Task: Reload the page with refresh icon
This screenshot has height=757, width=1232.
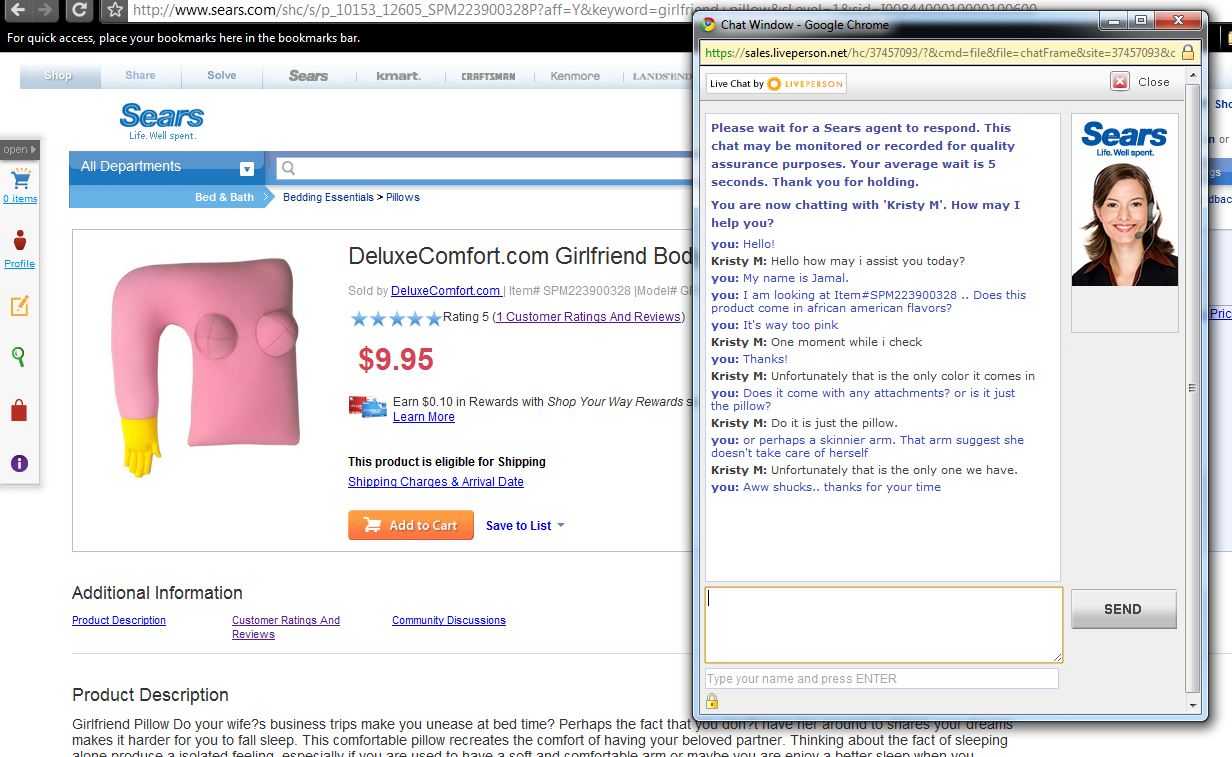Action: 81,10
